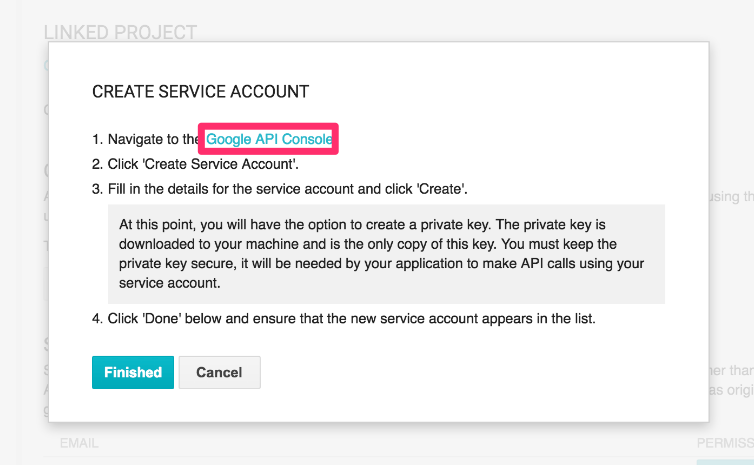Viewport: 754px width, 465px height.
Task: Click the dimmed backdrop left of the dialog
Action: tap(22, 250)
